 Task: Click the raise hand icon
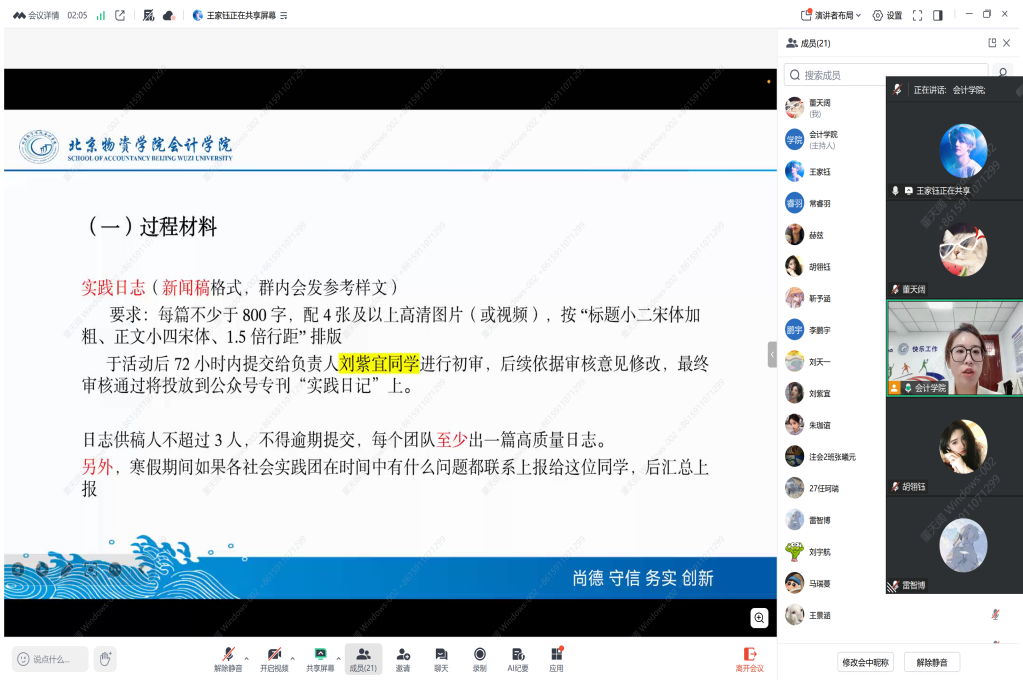[x=105, y=658]
